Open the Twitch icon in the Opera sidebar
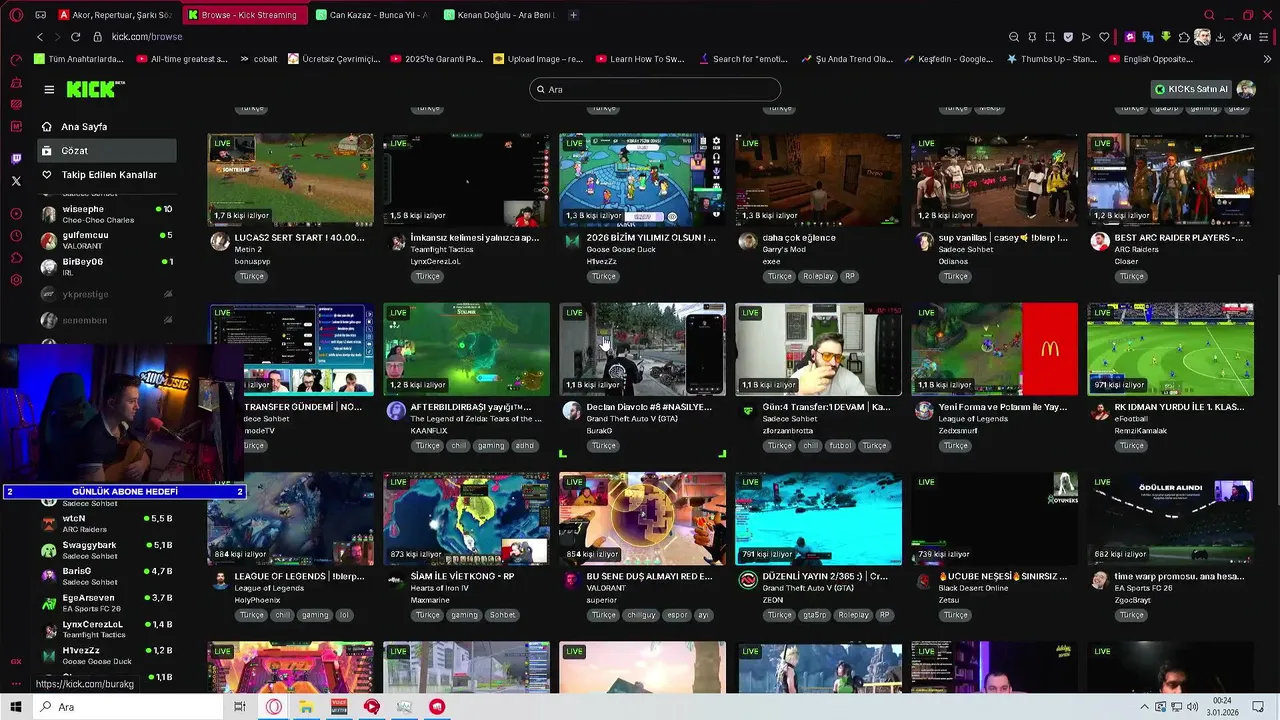Screen dimensions: 1280x720 16,159
